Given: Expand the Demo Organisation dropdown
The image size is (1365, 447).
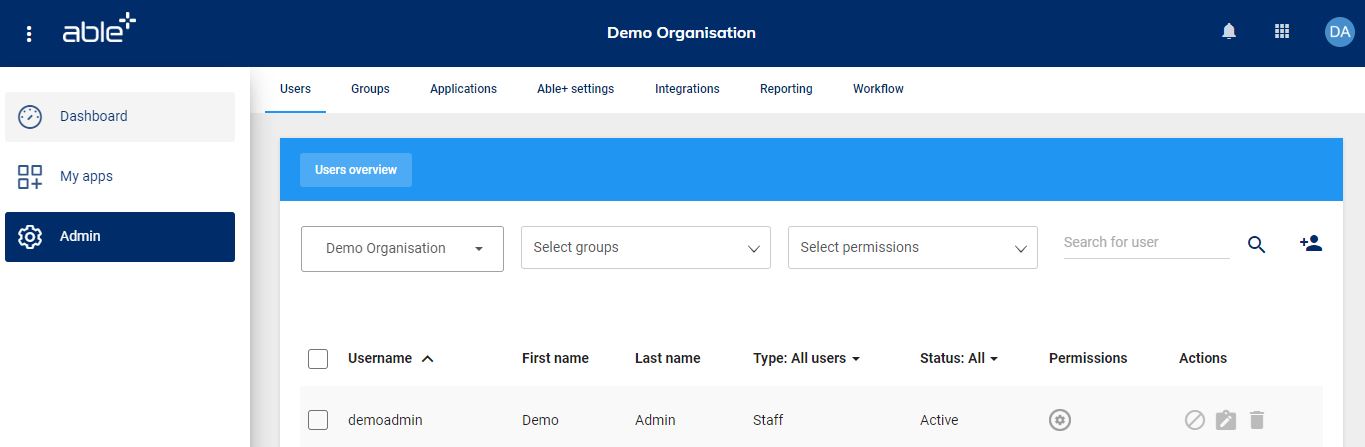Looking at the screenshot, I should tap(402, 248).
